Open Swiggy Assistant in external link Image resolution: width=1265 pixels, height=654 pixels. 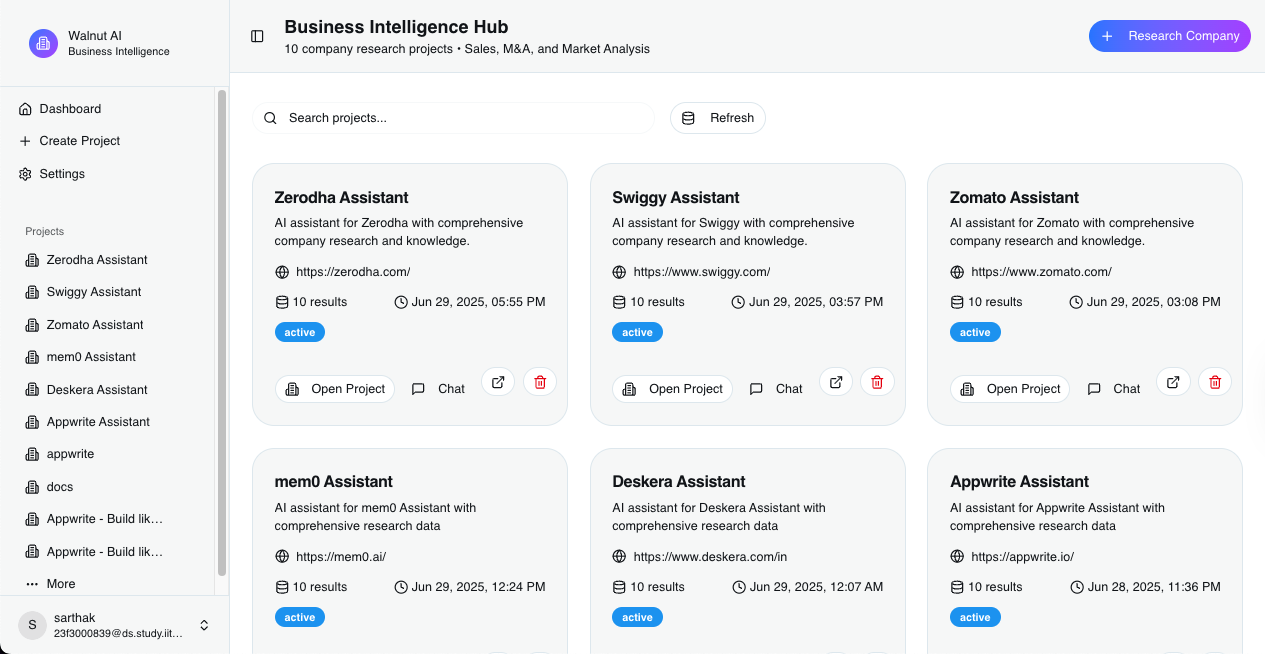836,382
